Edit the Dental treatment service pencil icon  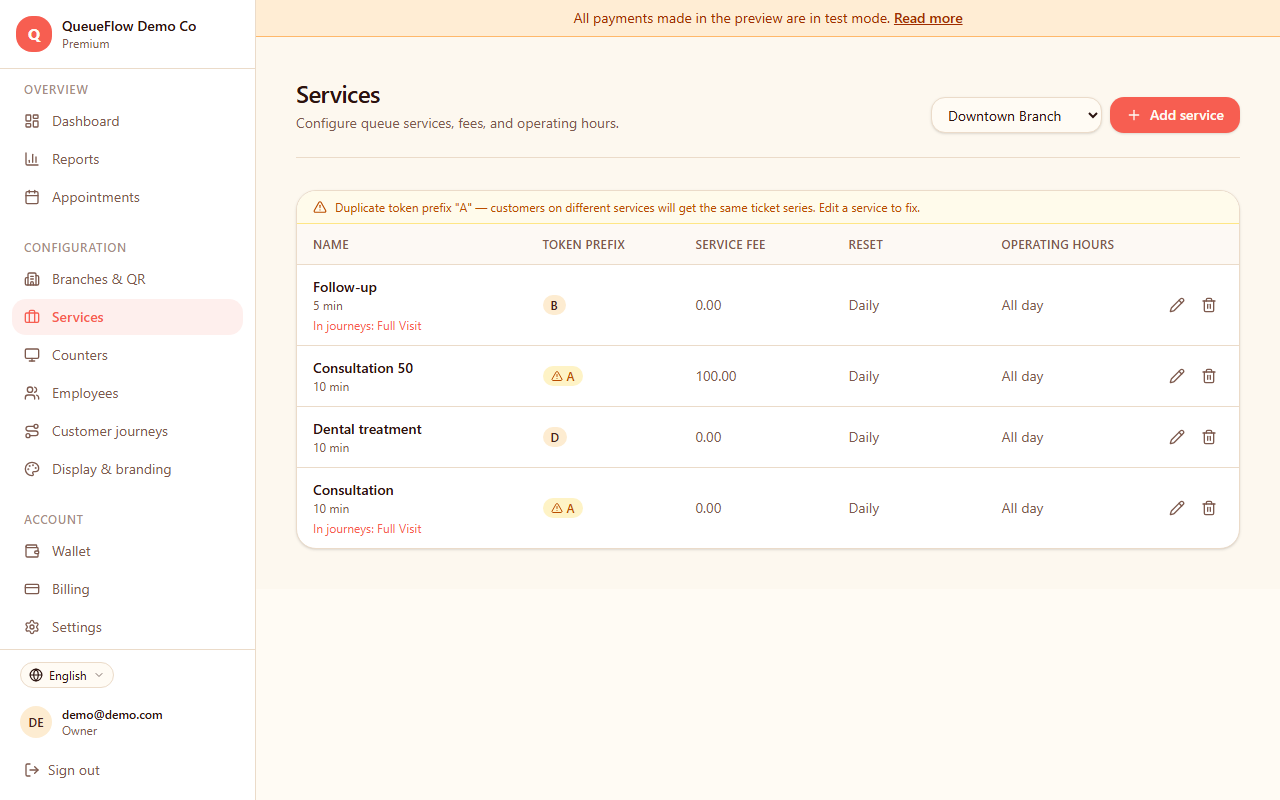click(x=1177, y=437)
